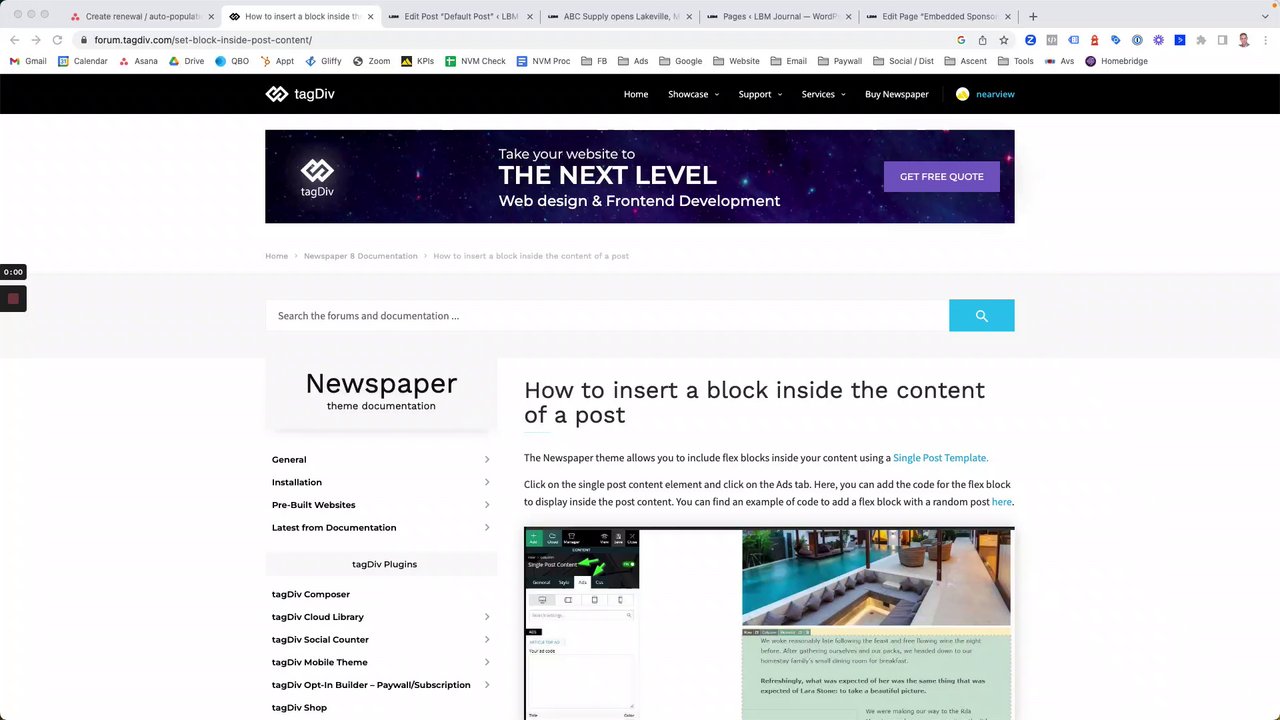
Task: Open the Chrome side panel icon
Action: click(x=1222, y=40)
